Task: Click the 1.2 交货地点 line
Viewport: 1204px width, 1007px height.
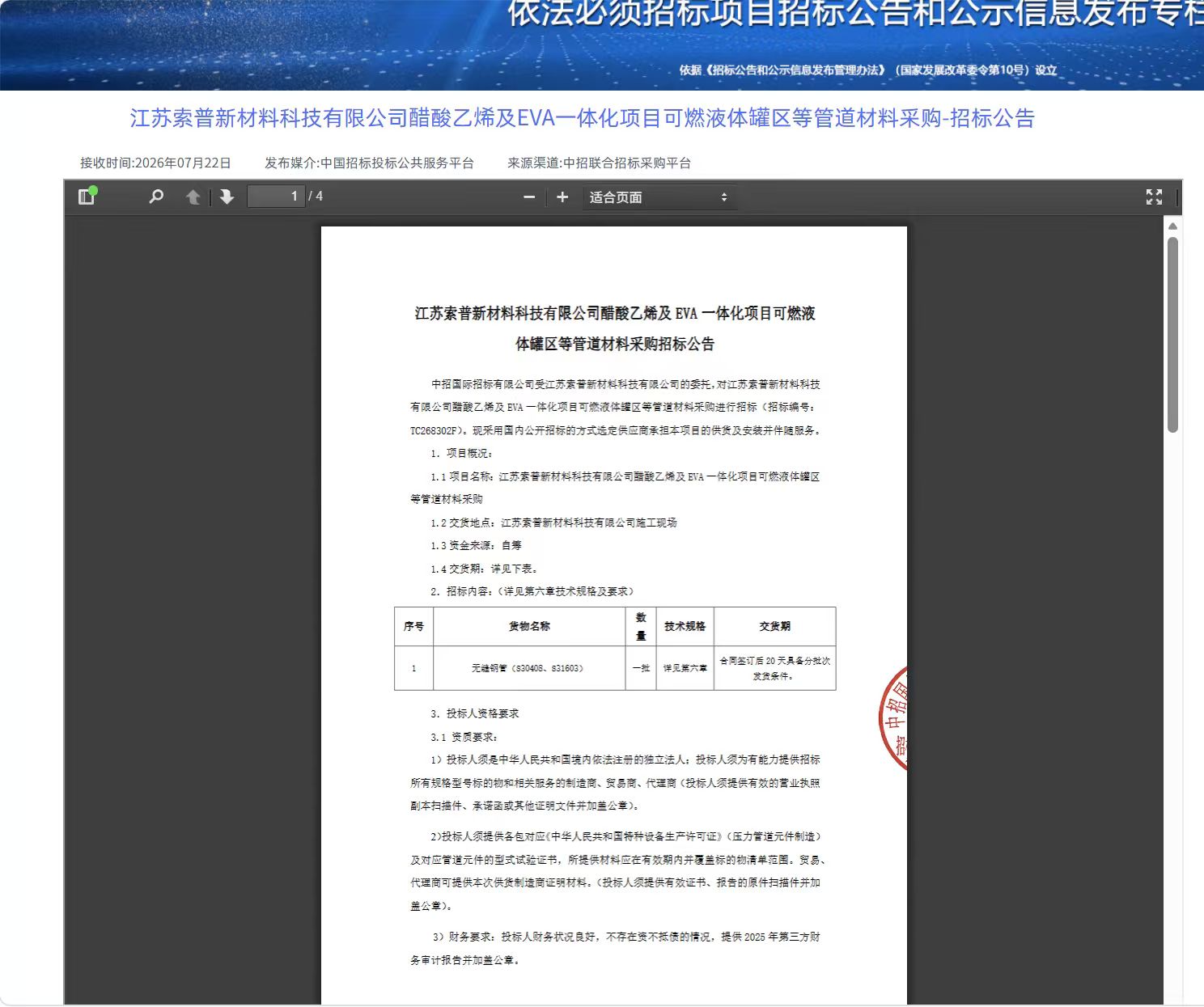Action: pyautogui.click(x=553, y=523)
